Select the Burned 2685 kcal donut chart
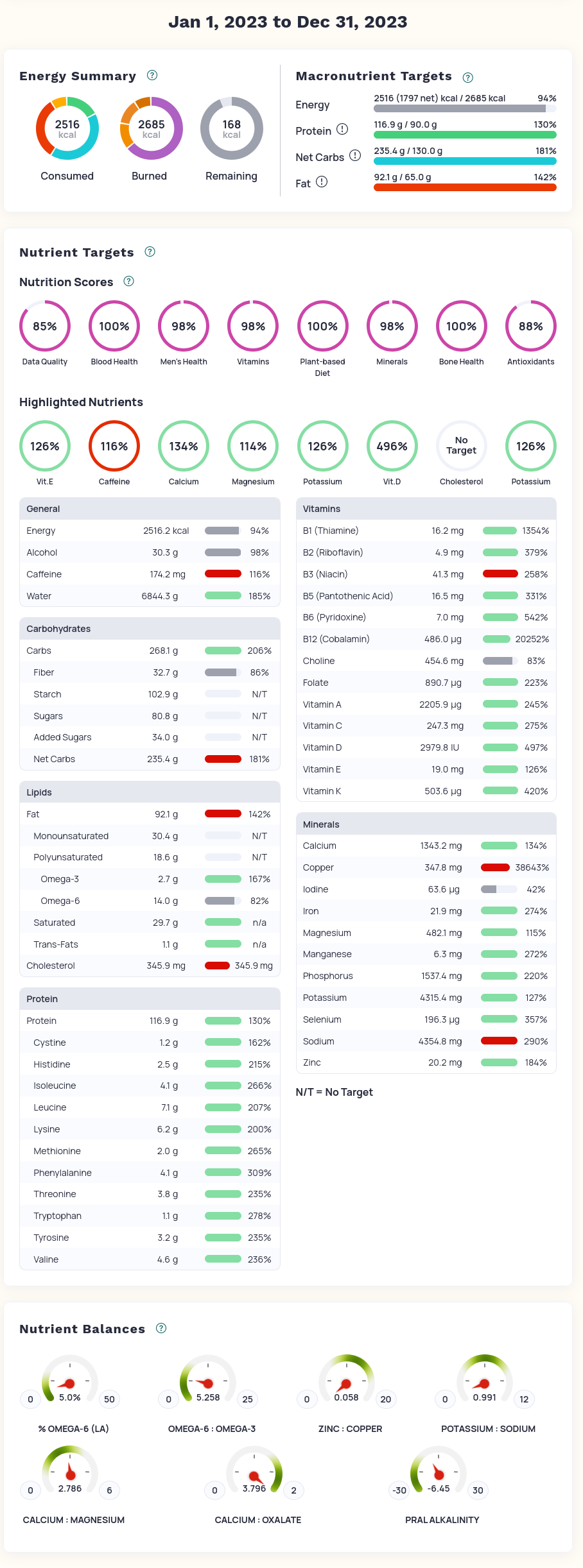The width and height of the screenshot is (583, 1568). 152,128
